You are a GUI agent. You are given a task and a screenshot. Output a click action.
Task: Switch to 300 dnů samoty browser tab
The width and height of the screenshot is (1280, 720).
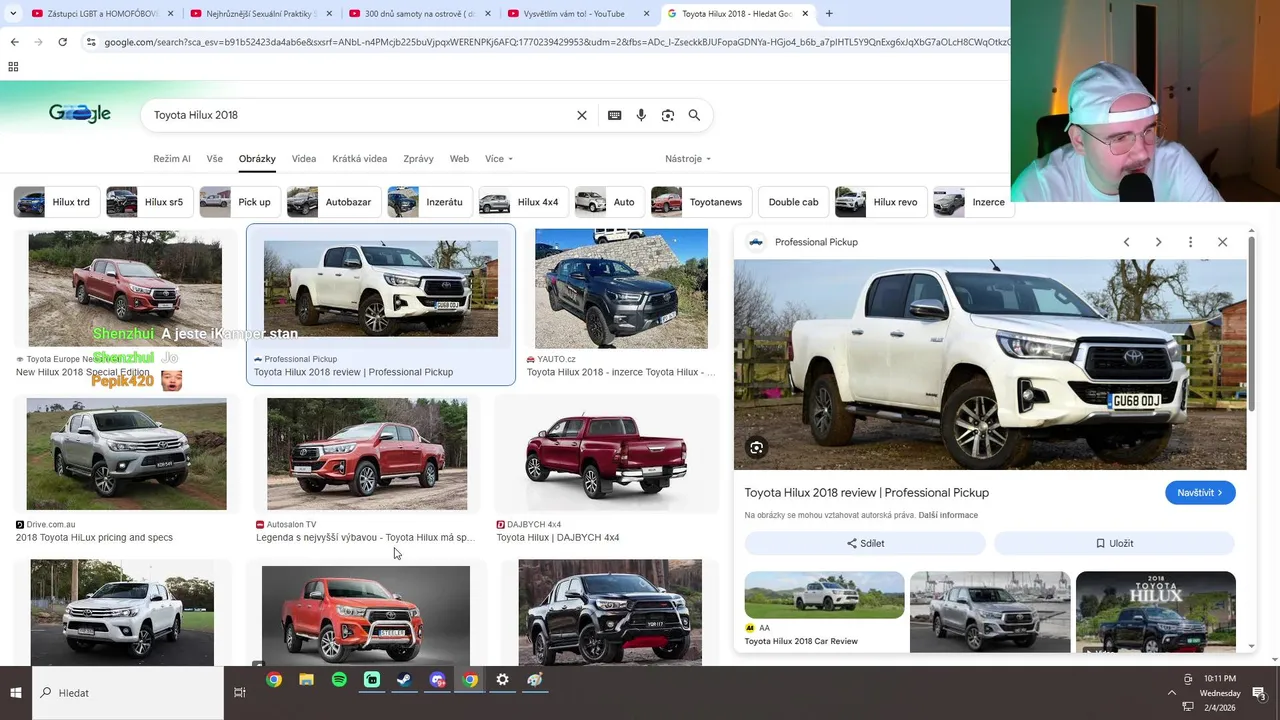[418, 14]
